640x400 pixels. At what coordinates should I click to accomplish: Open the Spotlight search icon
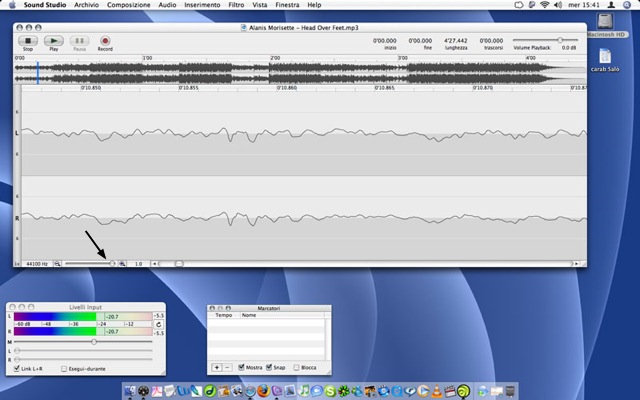click(x=627, y=5)
